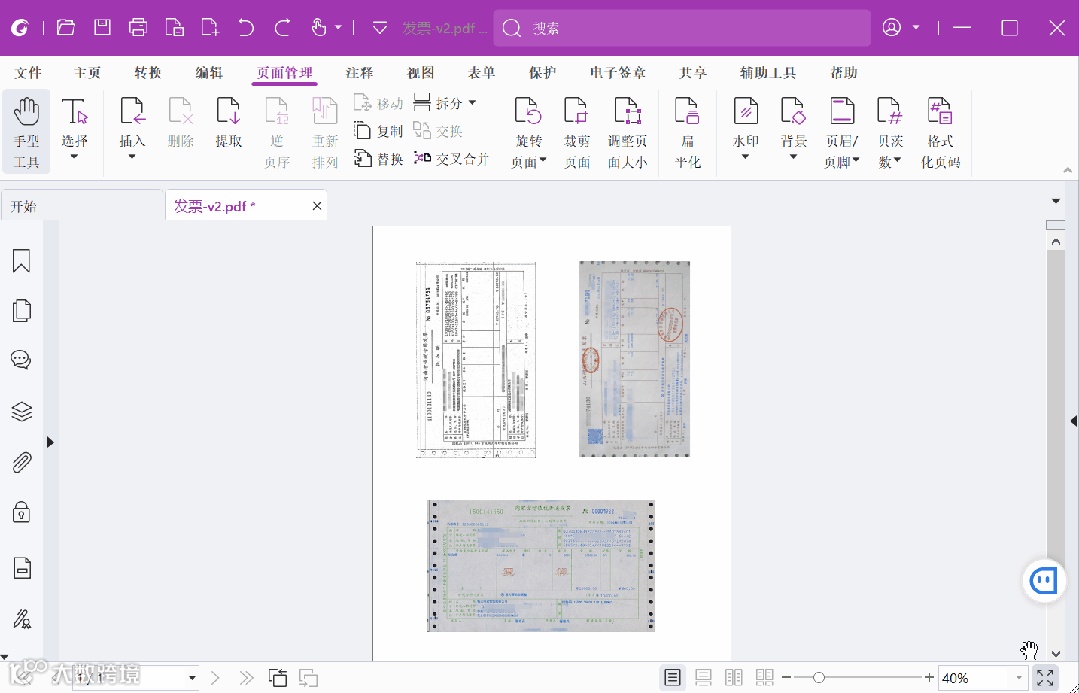Open the signatures panel icon

pos(21,619)
